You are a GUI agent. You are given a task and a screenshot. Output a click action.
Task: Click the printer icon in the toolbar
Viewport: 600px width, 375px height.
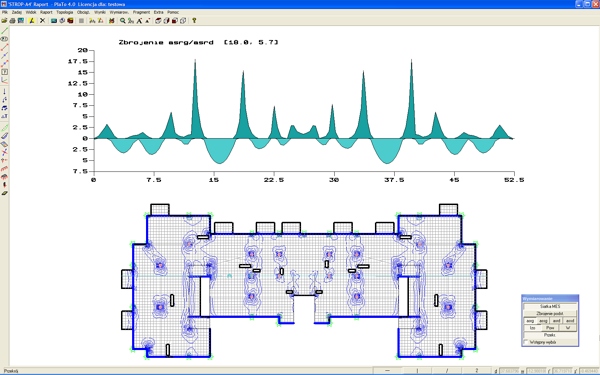(12, 21)
